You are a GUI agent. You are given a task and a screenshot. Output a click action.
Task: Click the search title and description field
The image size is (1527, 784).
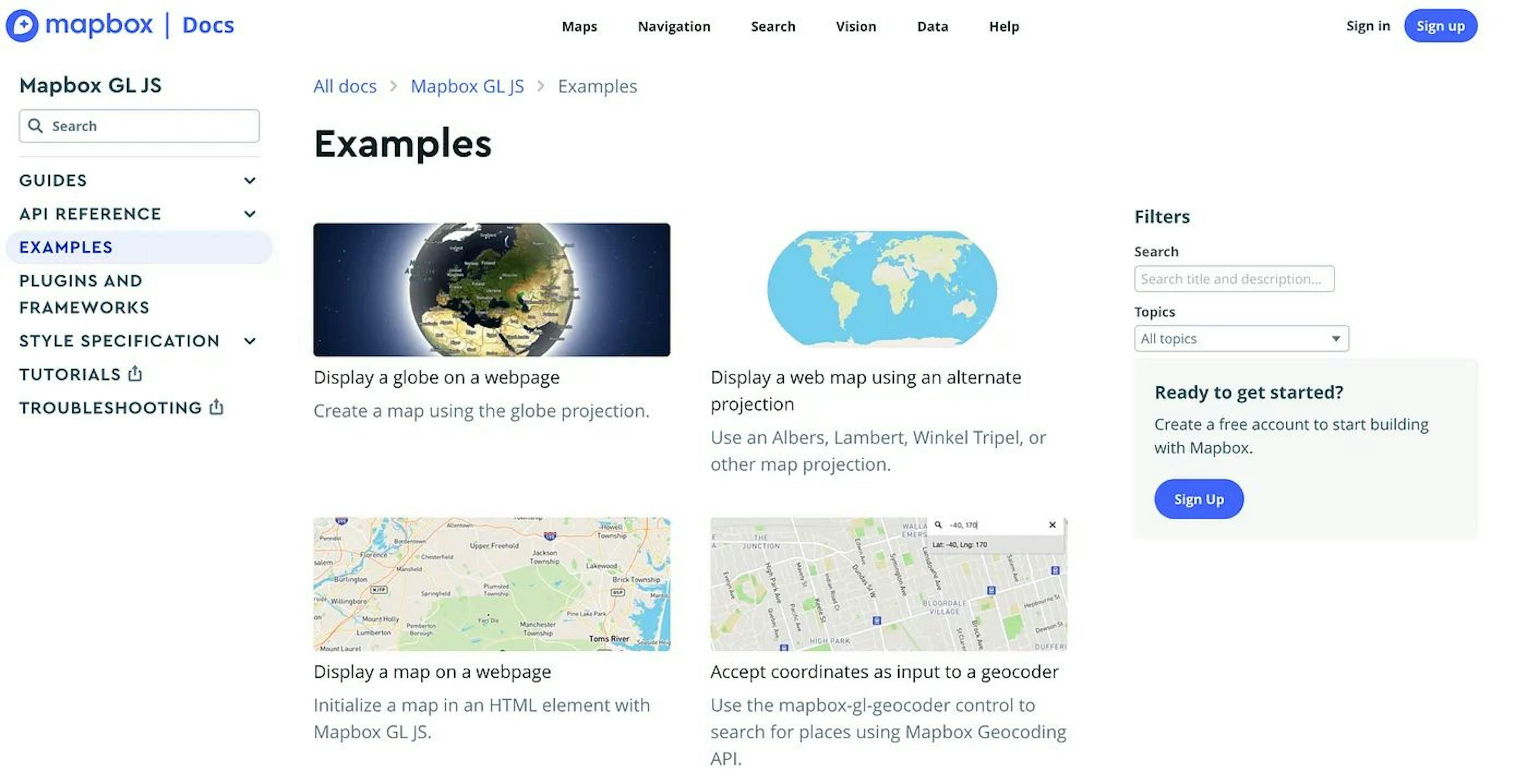click(1234, 279)
